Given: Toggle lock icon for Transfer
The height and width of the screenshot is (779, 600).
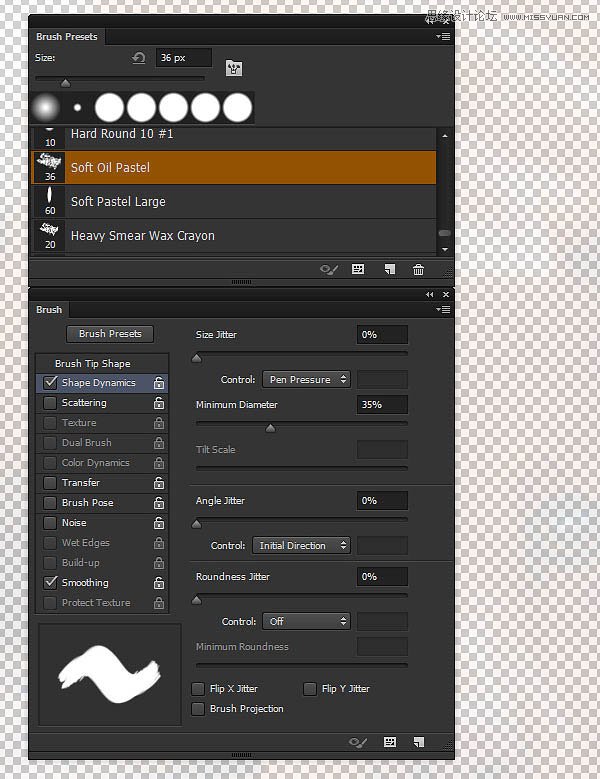Looking at the screenshot, I should coord(158,483).
